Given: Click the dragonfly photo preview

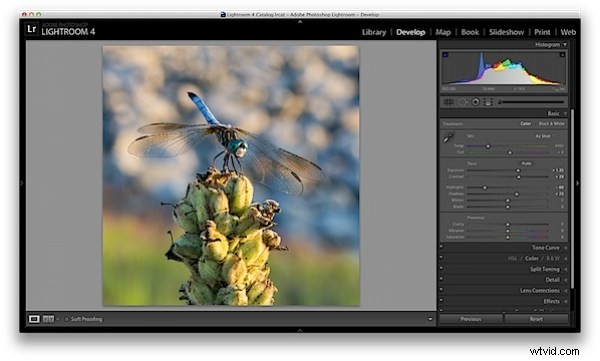Looking at the screenshot, I should point(231,176).
